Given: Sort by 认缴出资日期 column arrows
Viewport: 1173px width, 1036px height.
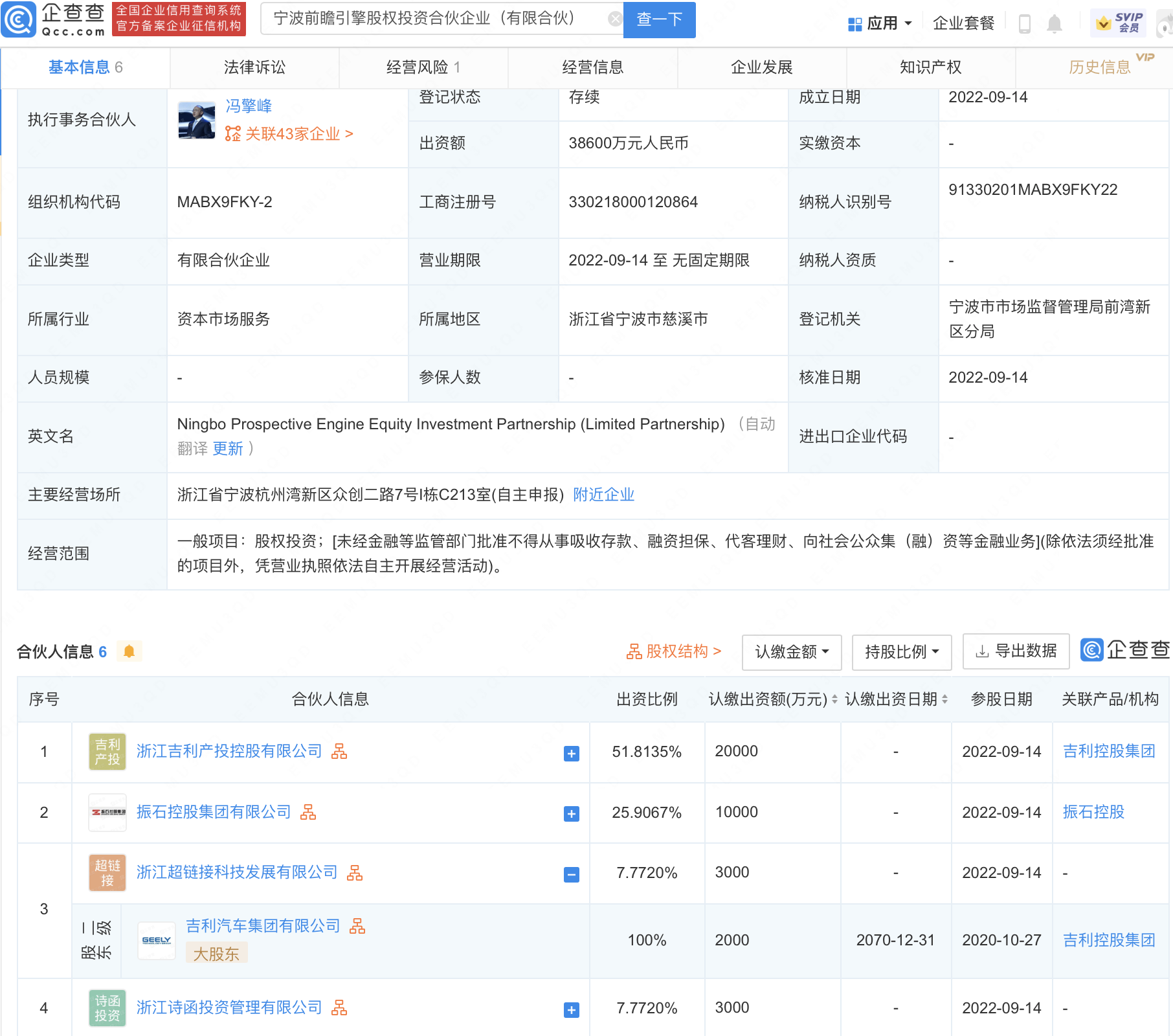Looking at the screenshot, I should (x=944, y=699).
